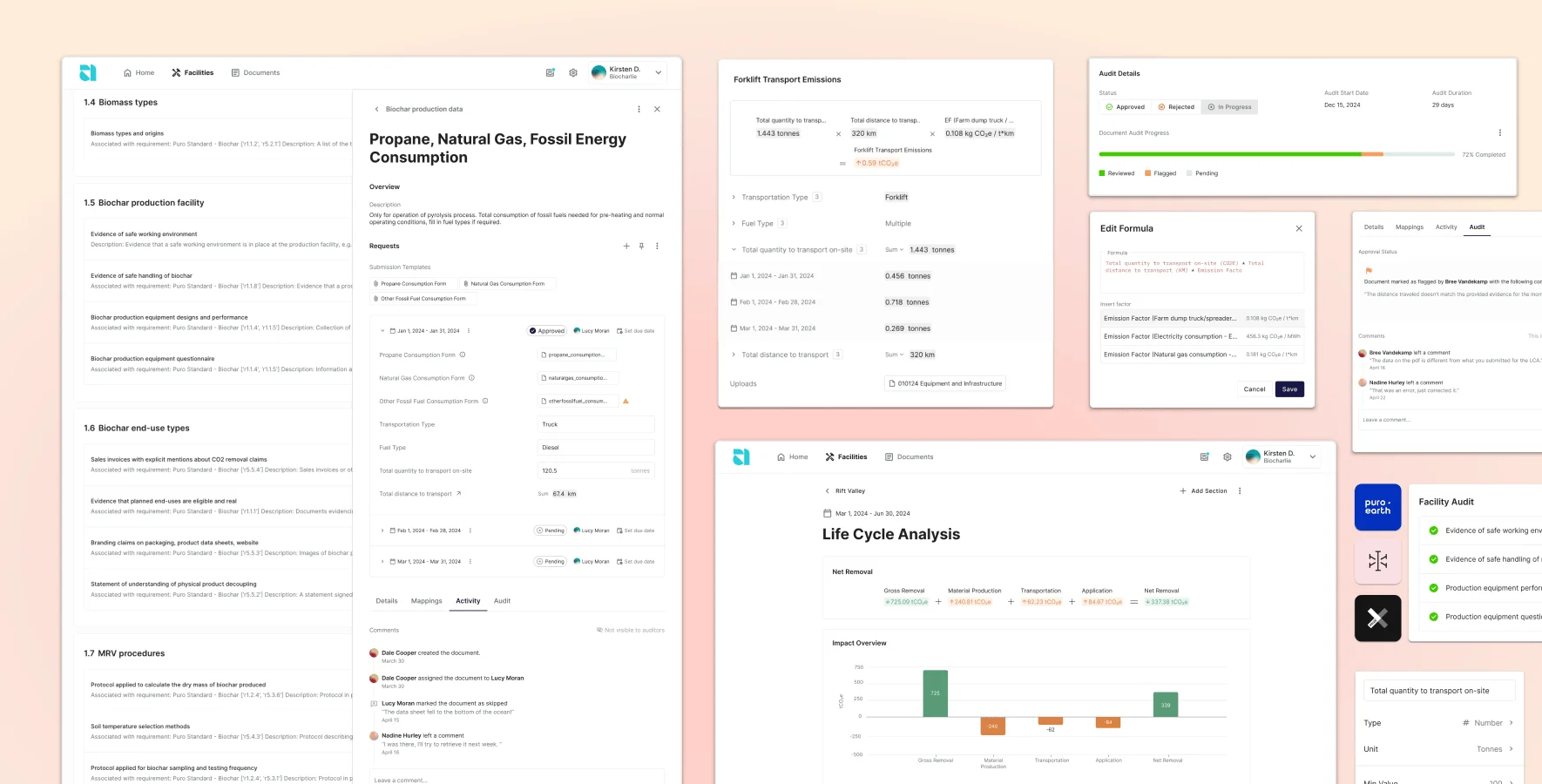Save the edited formula
Screen dimensions: 1542x784
[1290, 389]
